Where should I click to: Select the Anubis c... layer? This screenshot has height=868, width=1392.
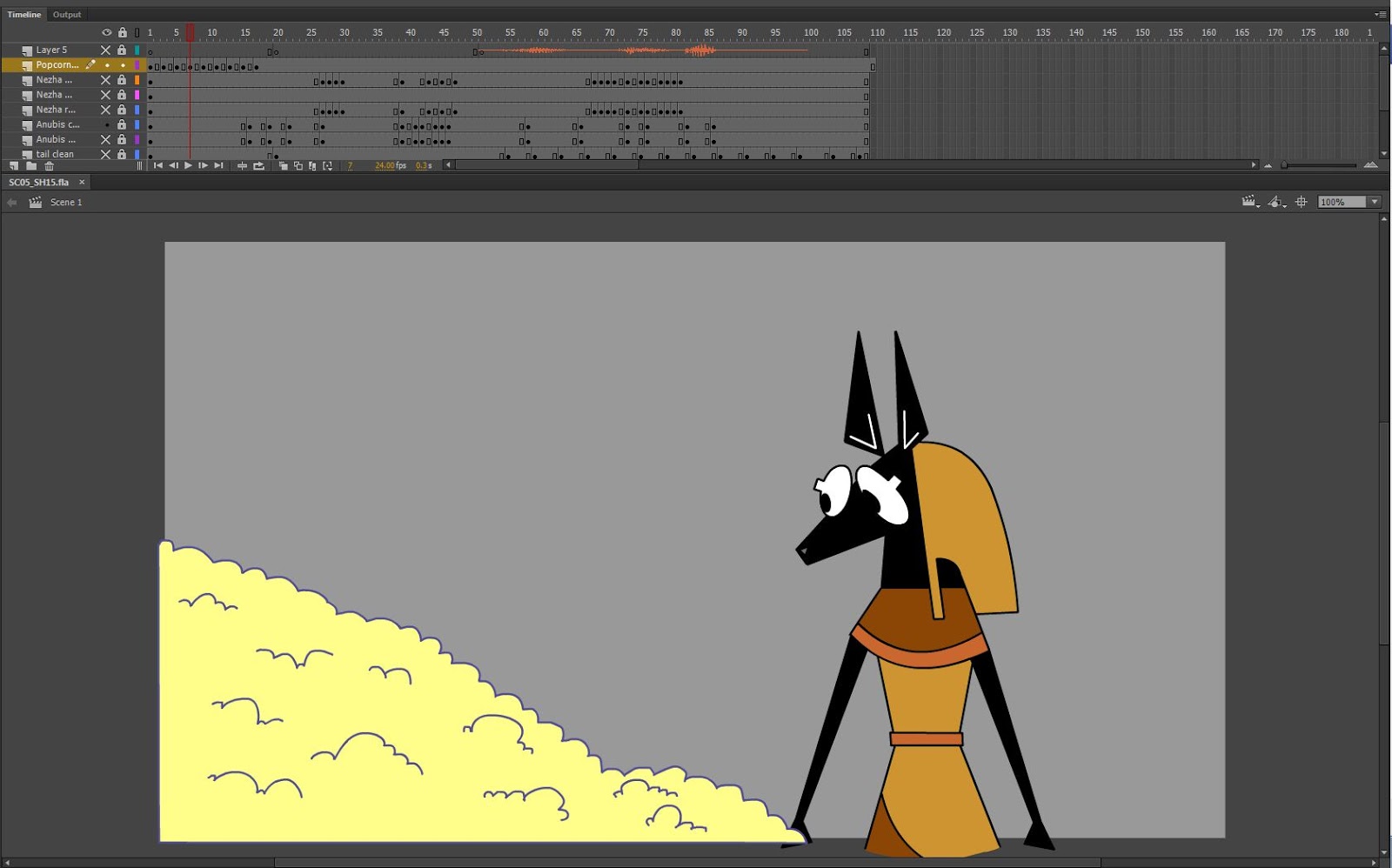(57, 124)
